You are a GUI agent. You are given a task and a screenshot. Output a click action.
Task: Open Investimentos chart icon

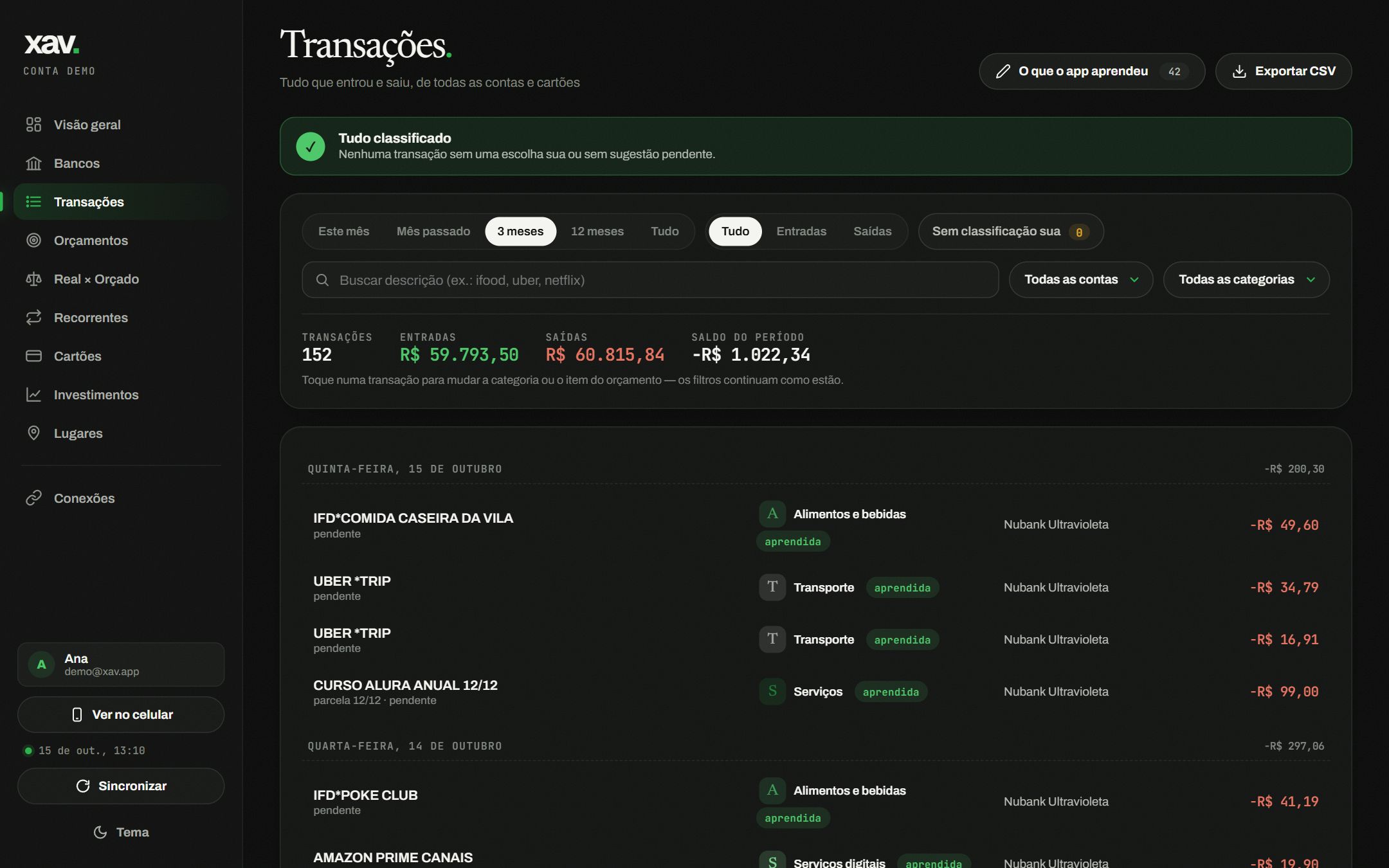coord(33,395)
